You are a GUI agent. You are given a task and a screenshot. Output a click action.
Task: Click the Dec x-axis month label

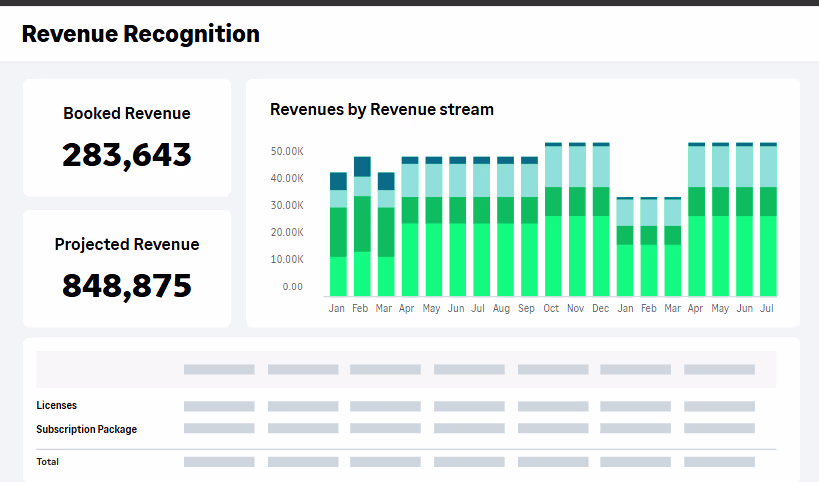(x=601, y=309)
